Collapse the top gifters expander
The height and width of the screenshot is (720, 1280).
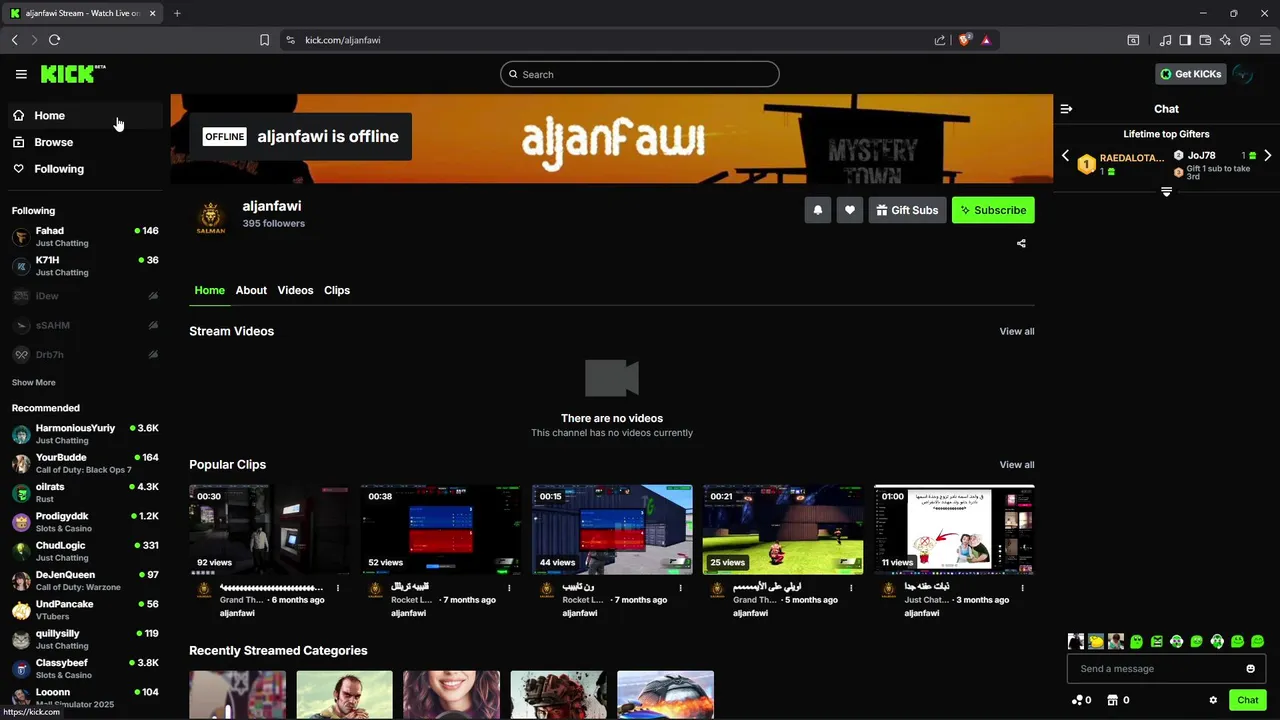coord(1166,191)
